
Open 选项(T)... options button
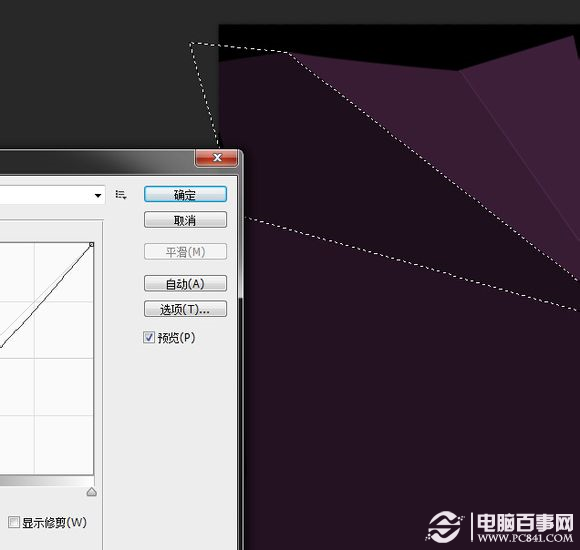(x=185, y=309)
